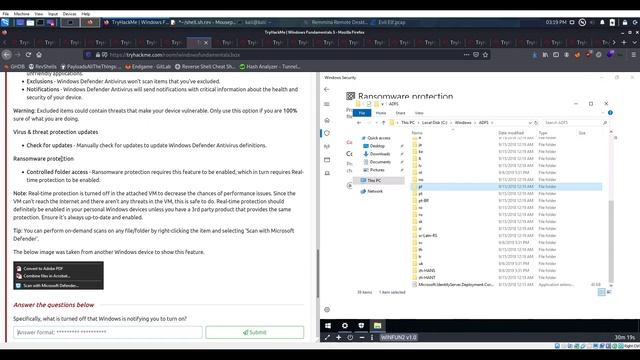Open Firewall & network protection icon

pos(327,147)
